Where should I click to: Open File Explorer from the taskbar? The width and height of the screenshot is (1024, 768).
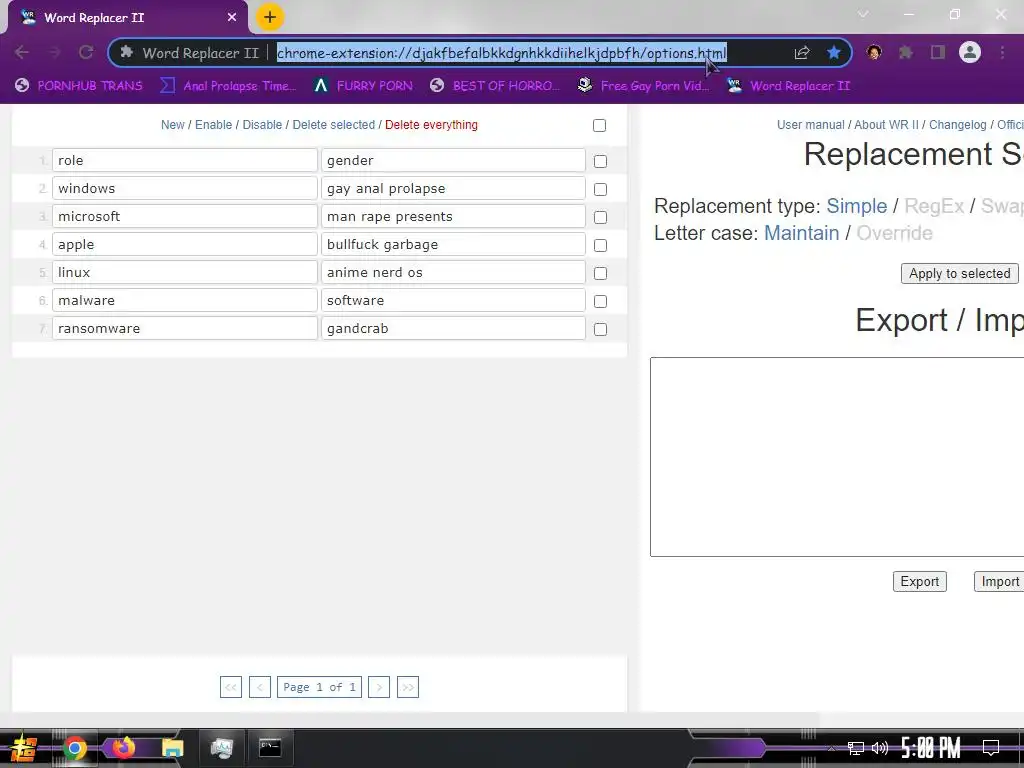pos(172,748)
